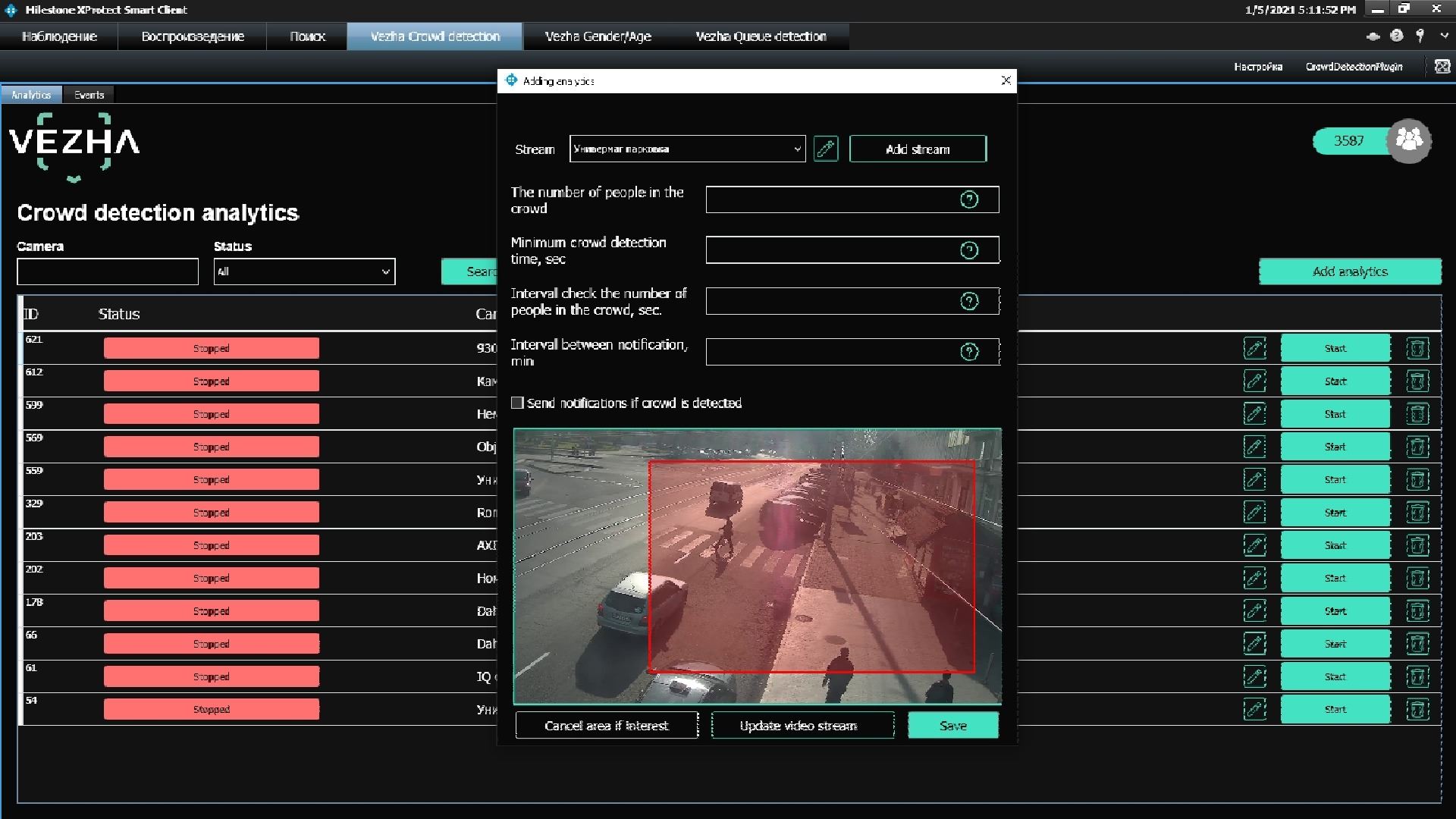
Task: Open the Status filter dropdown
Action: [304, 271]
